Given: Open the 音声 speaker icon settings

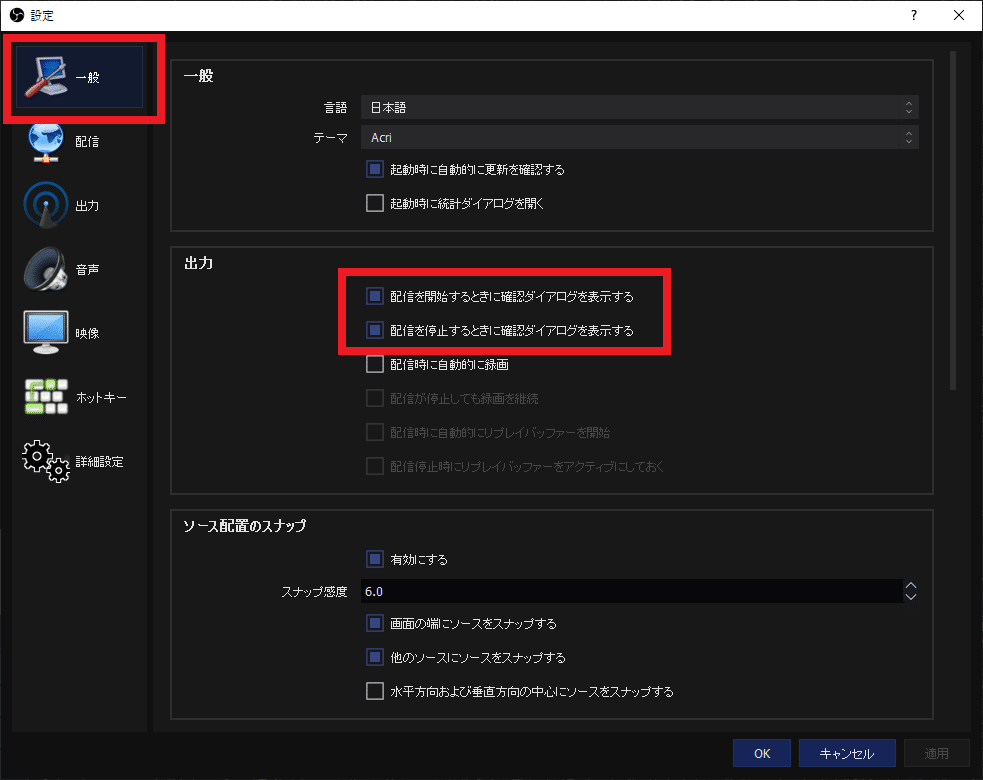Looking at the screenshot, I should [46, 269].
